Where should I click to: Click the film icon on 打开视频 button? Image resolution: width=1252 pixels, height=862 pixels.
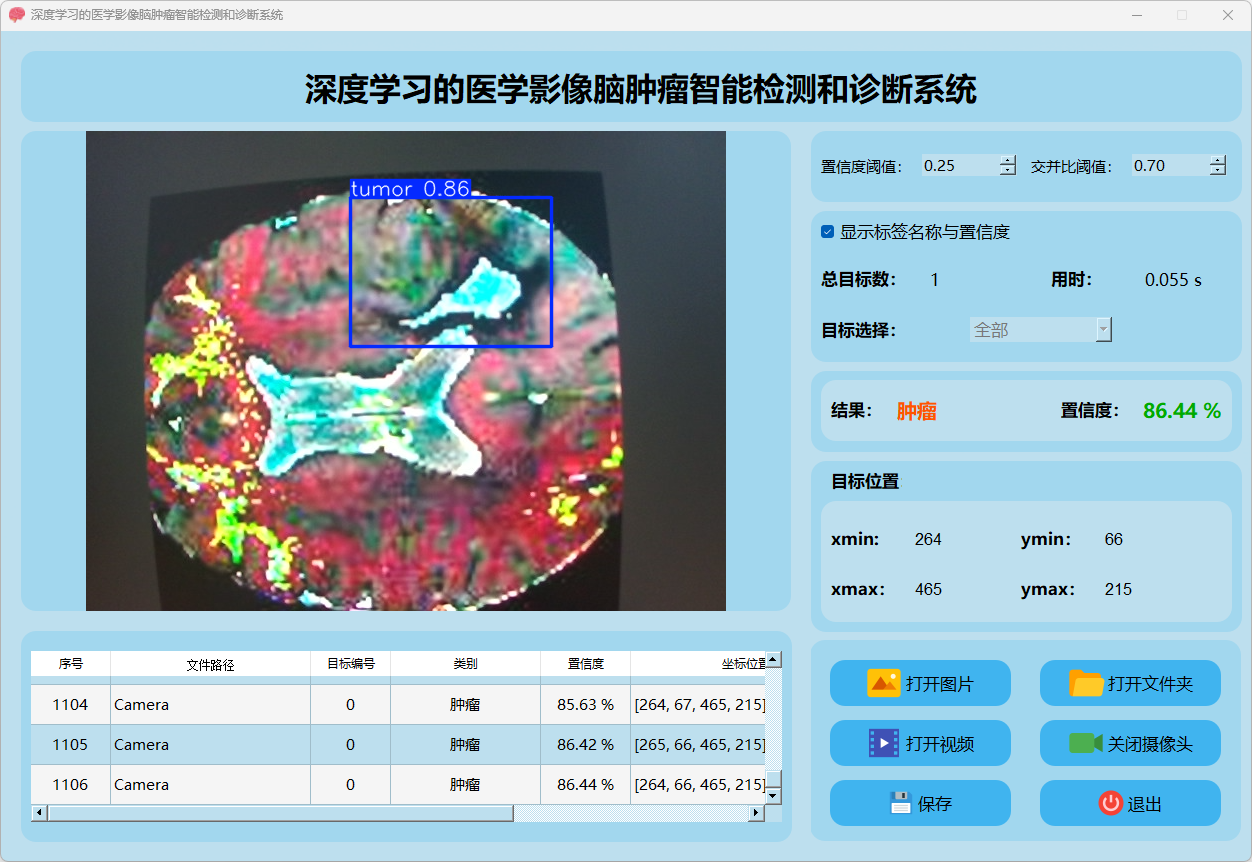[x=884, y=743]
